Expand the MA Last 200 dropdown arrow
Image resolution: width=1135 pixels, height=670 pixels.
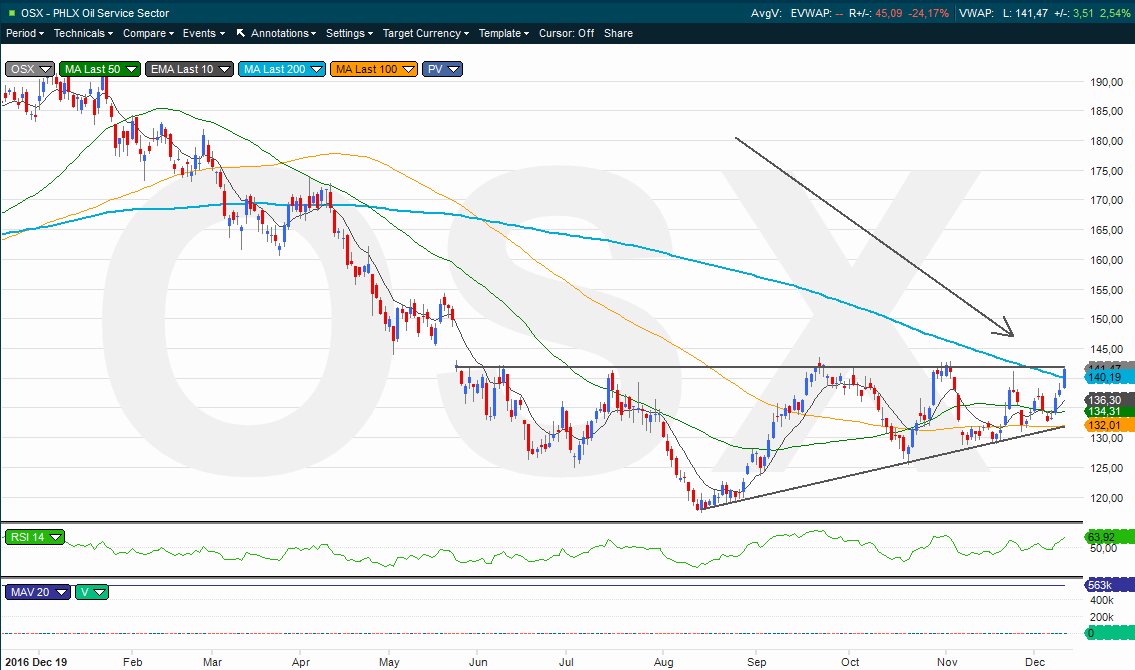(x=316, y=69)
